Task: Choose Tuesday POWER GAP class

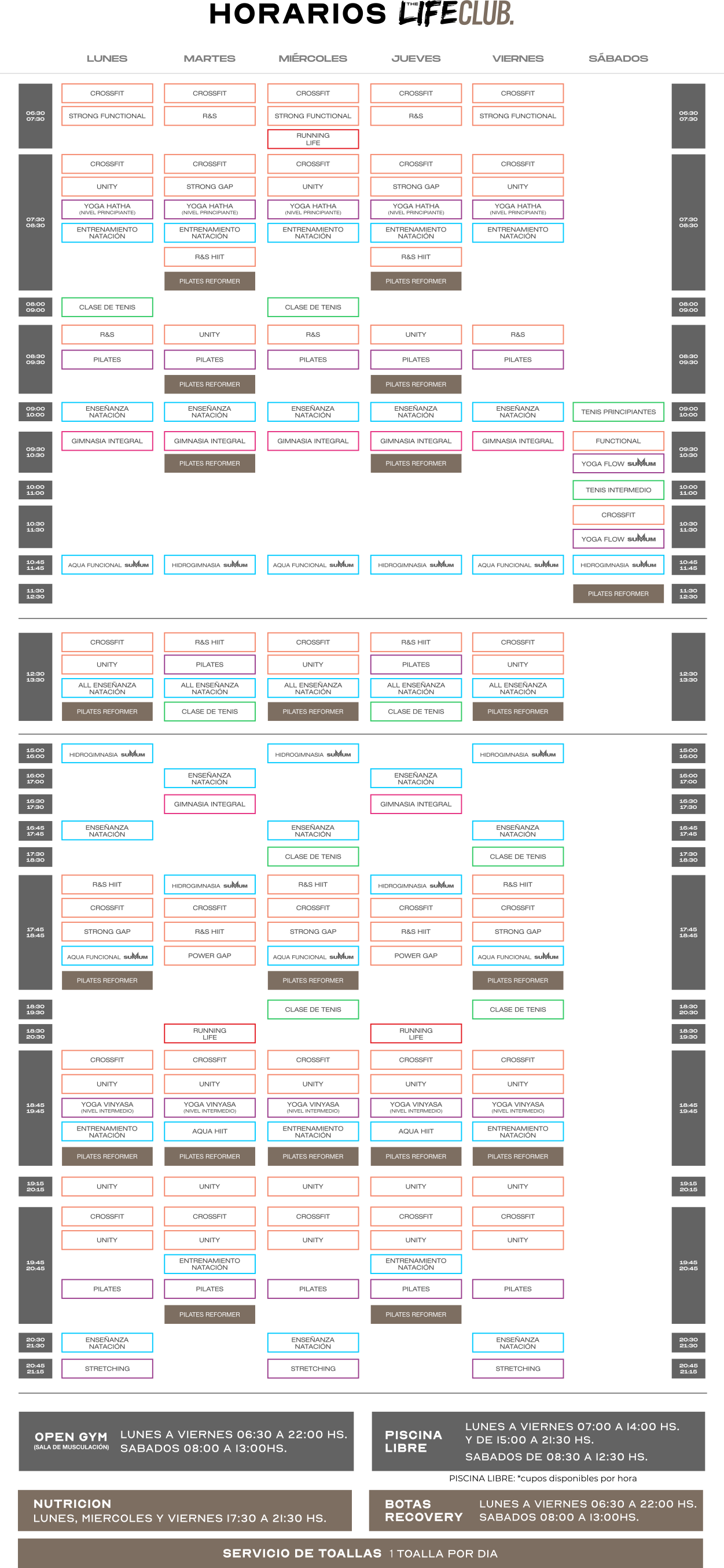Action: (210, 956)
